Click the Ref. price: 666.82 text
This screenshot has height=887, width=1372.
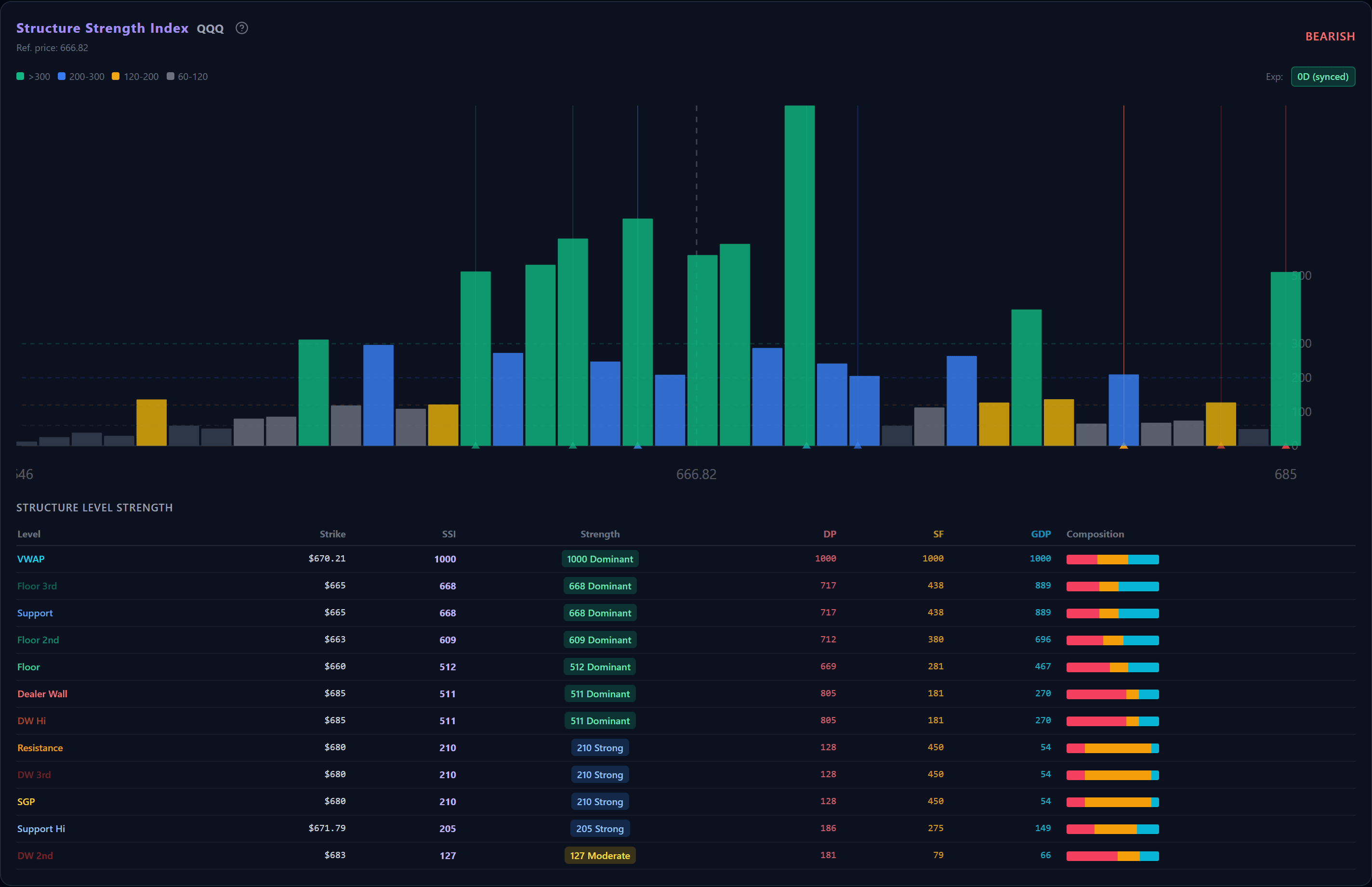53,48
